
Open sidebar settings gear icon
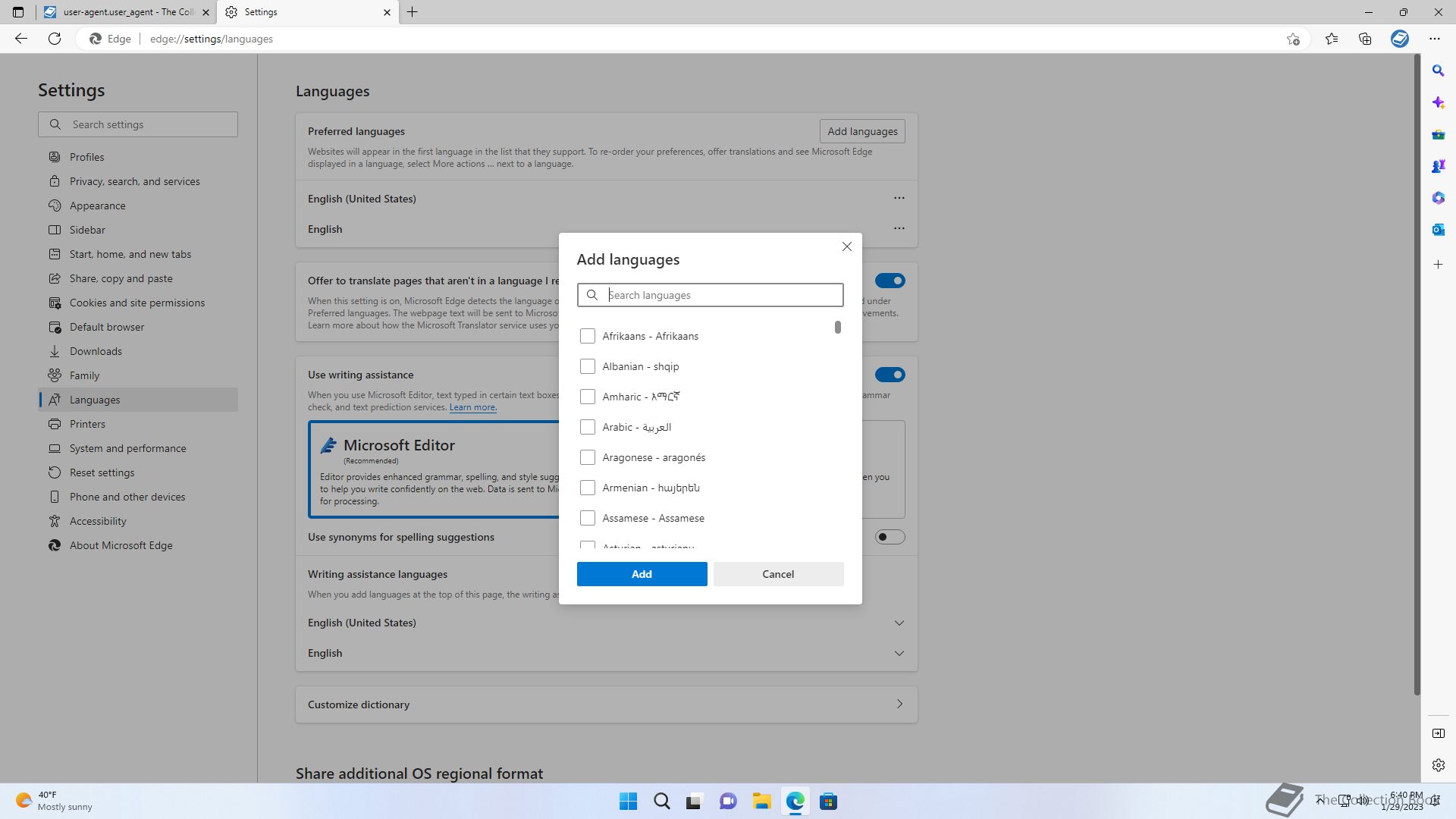coord(1438,765)
